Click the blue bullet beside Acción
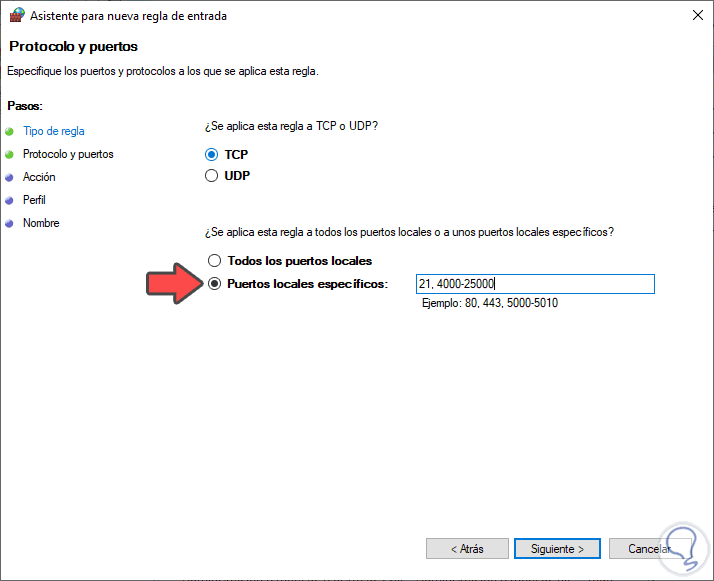Viewport: 714px width, 581px height. (x=9, y=177)
